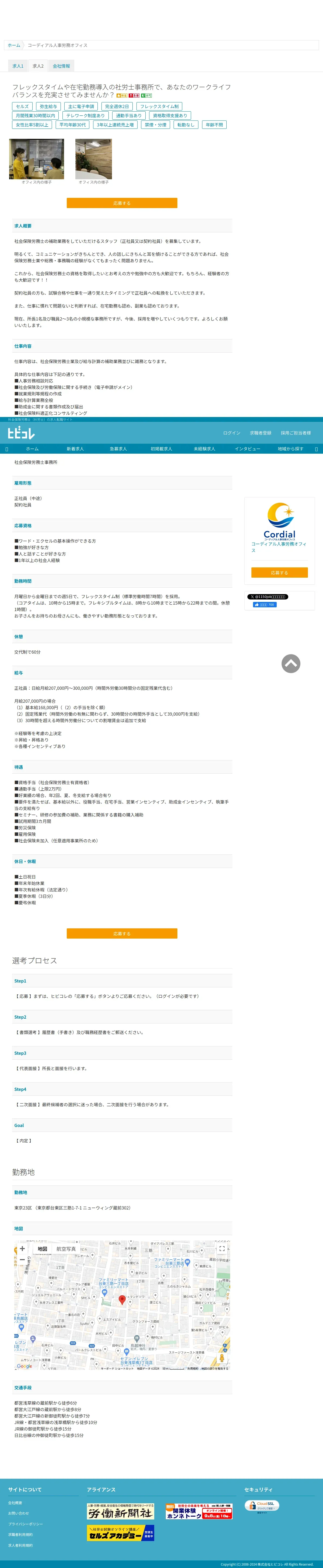
Task: Open 会社概要 footer link
Action: 15,1503
